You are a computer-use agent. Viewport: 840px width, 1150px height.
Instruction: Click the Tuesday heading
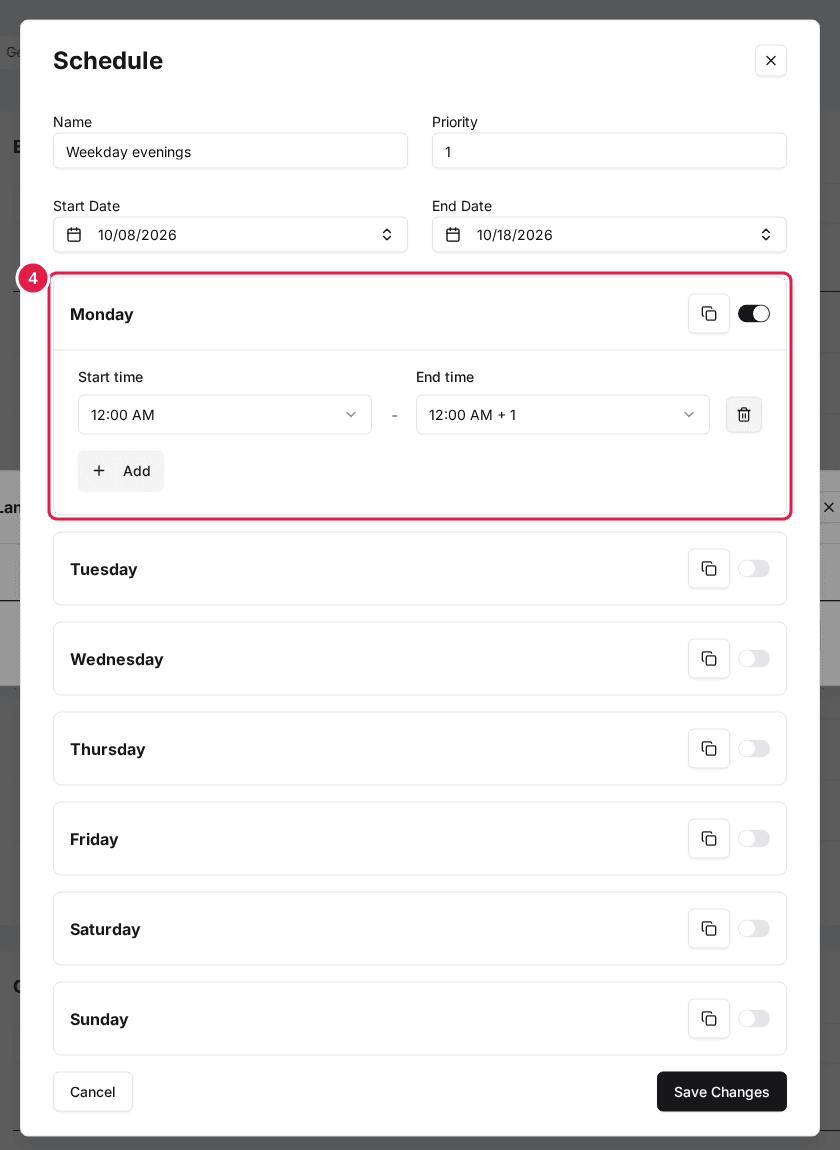pyautogui.click(x=103, y=569)
